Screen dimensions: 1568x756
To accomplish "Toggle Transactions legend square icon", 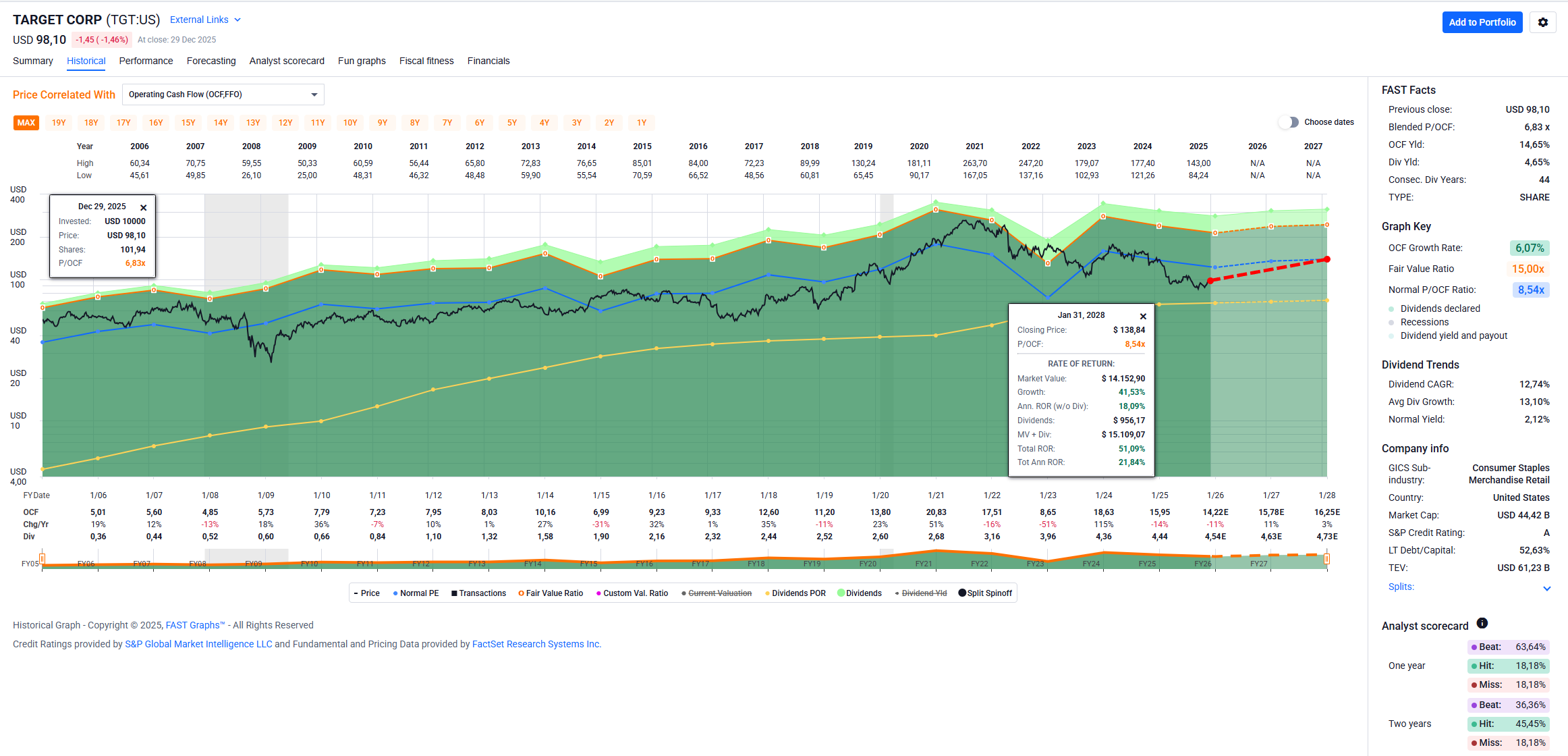I will point(454,593).
